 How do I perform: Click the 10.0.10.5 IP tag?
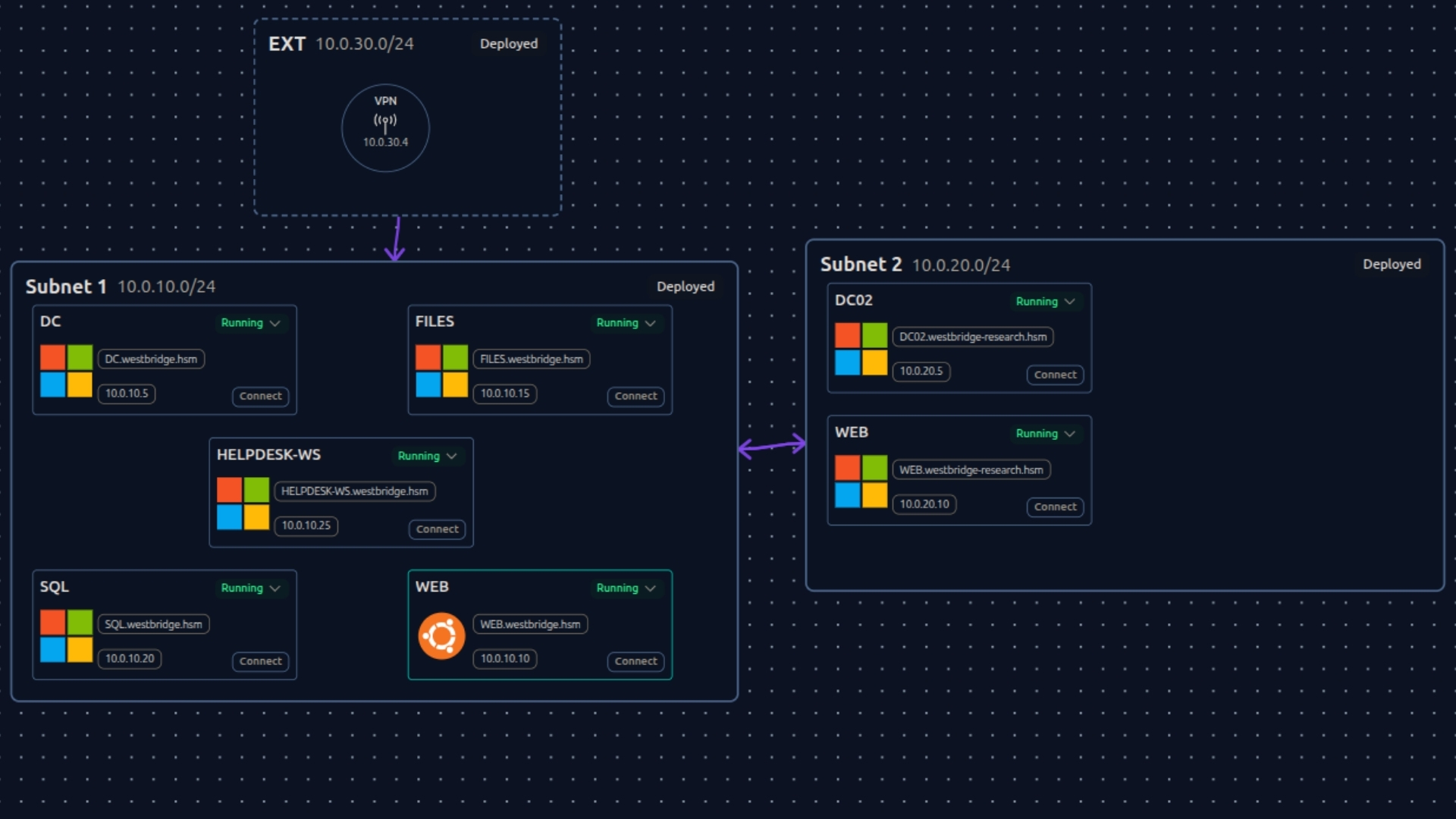[127, 394]
